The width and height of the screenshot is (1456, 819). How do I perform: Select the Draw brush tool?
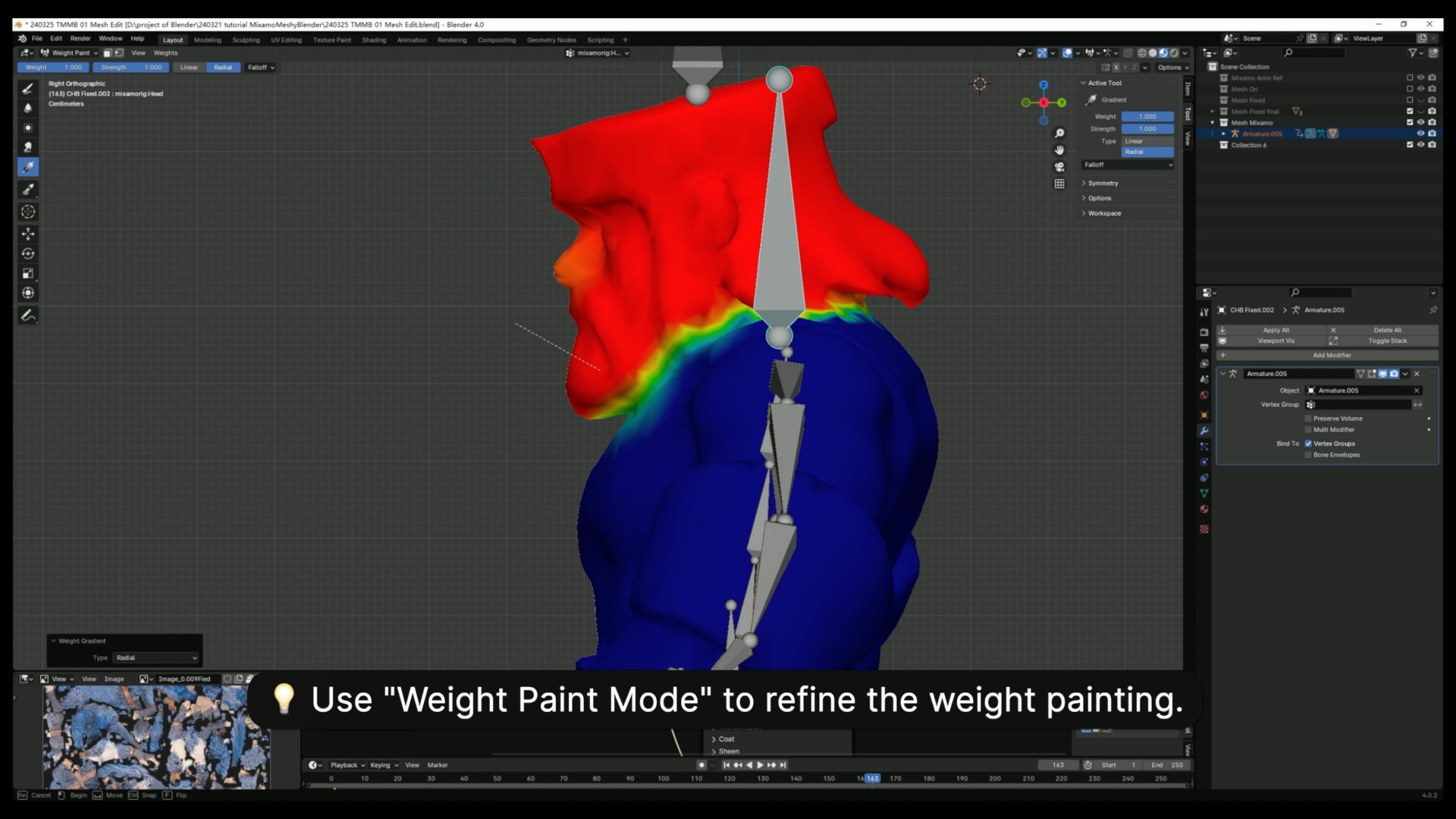click(28, 88)
